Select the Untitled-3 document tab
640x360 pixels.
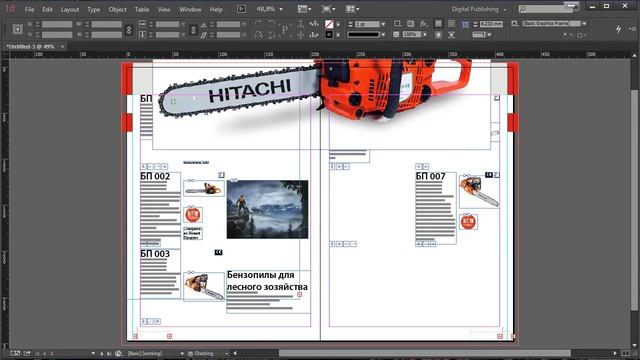click(30, 47)
